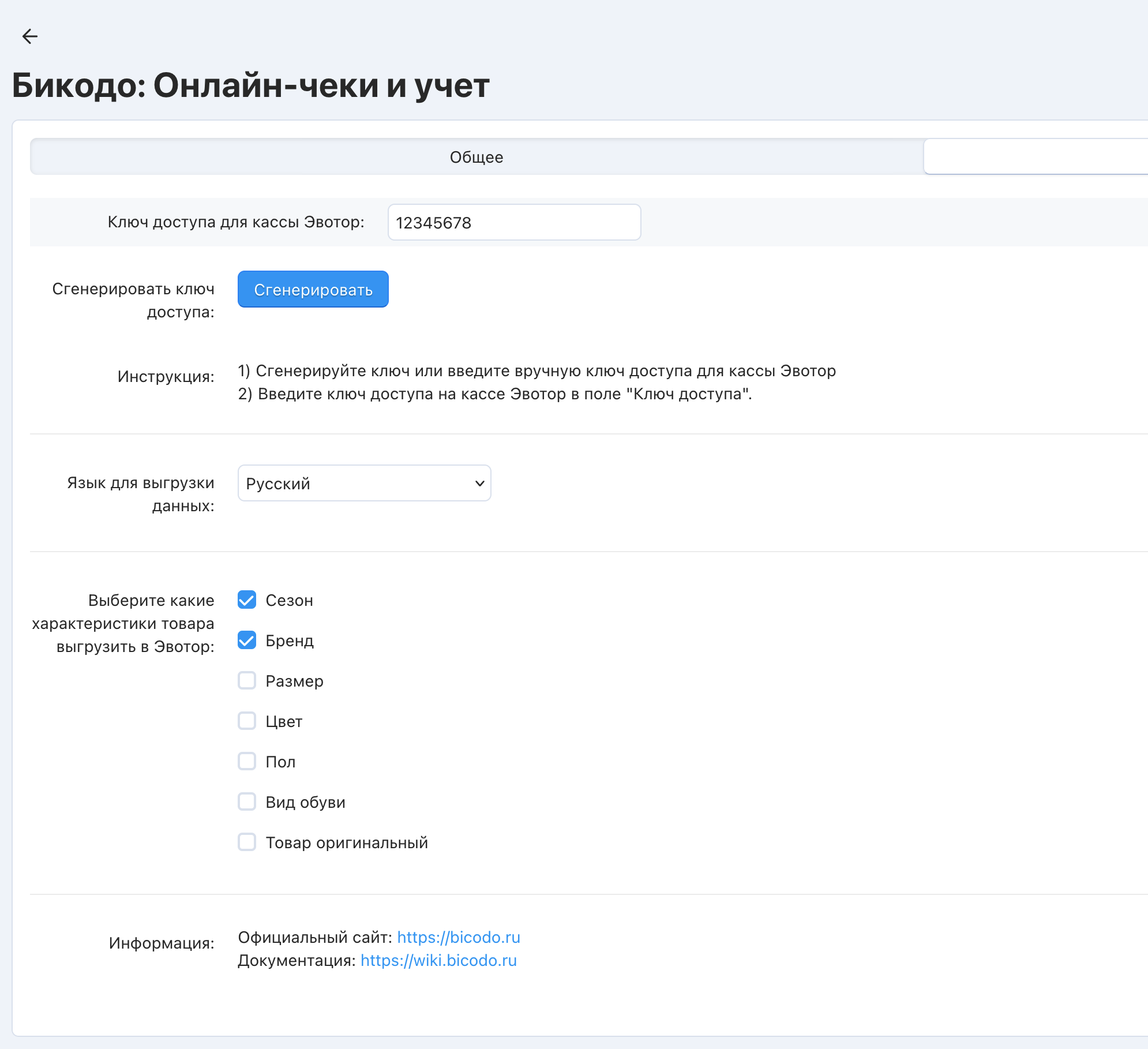Enable the Размер checkbox
The width and height of the screenshot is (1148, 1049).
(x=247, y=681)
